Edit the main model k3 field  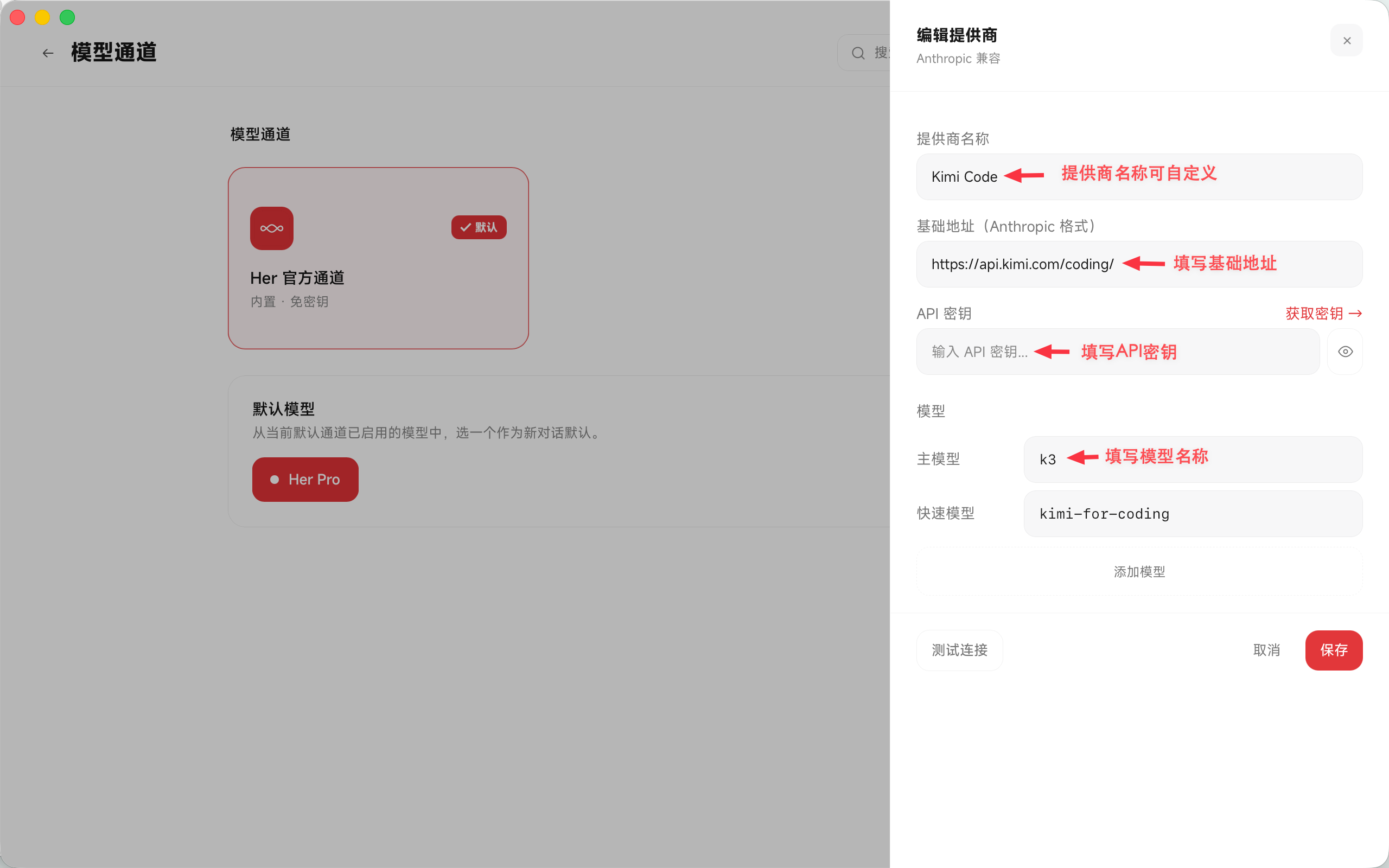[x=1193, y=459]
